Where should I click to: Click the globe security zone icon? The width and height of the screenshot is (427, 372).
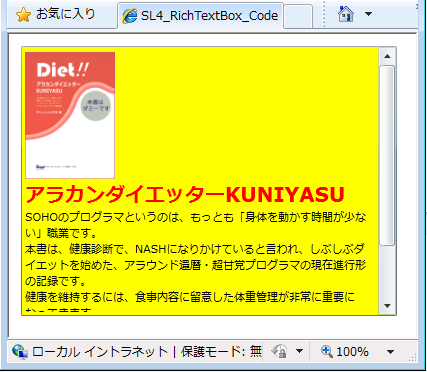coord(20,352)
